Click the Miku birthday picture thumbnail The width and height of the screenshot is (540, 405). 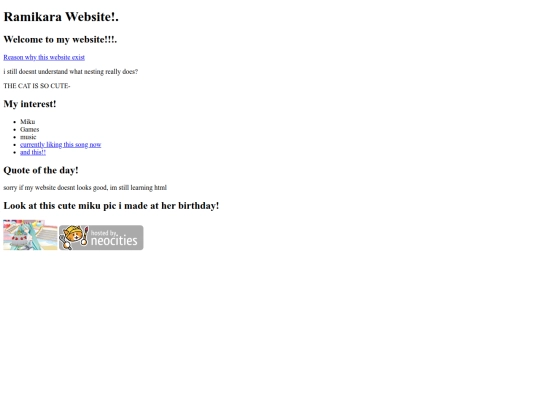(x=30, y=235)
